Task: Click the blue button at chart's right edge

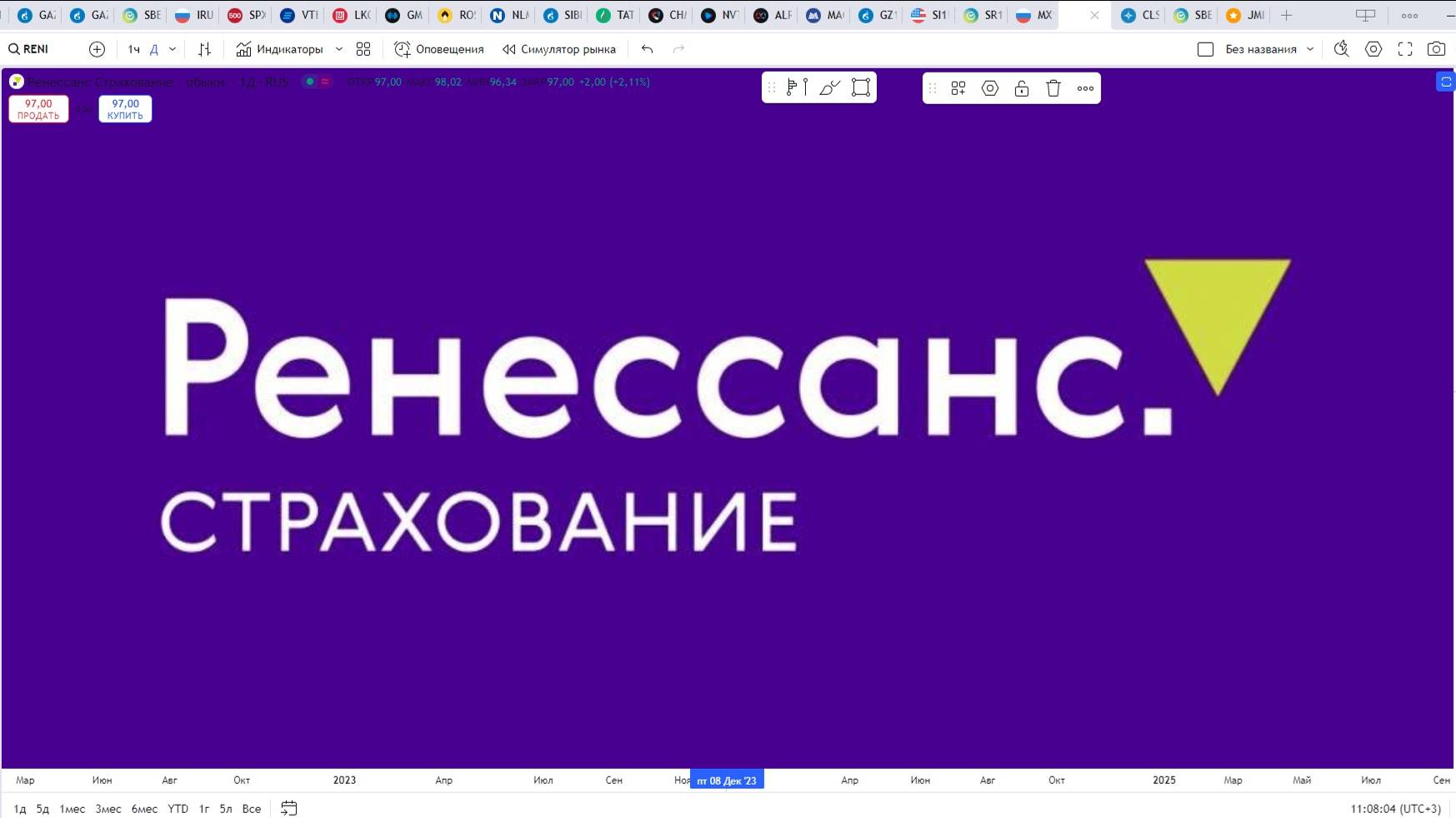Action: coord(1446,82)
